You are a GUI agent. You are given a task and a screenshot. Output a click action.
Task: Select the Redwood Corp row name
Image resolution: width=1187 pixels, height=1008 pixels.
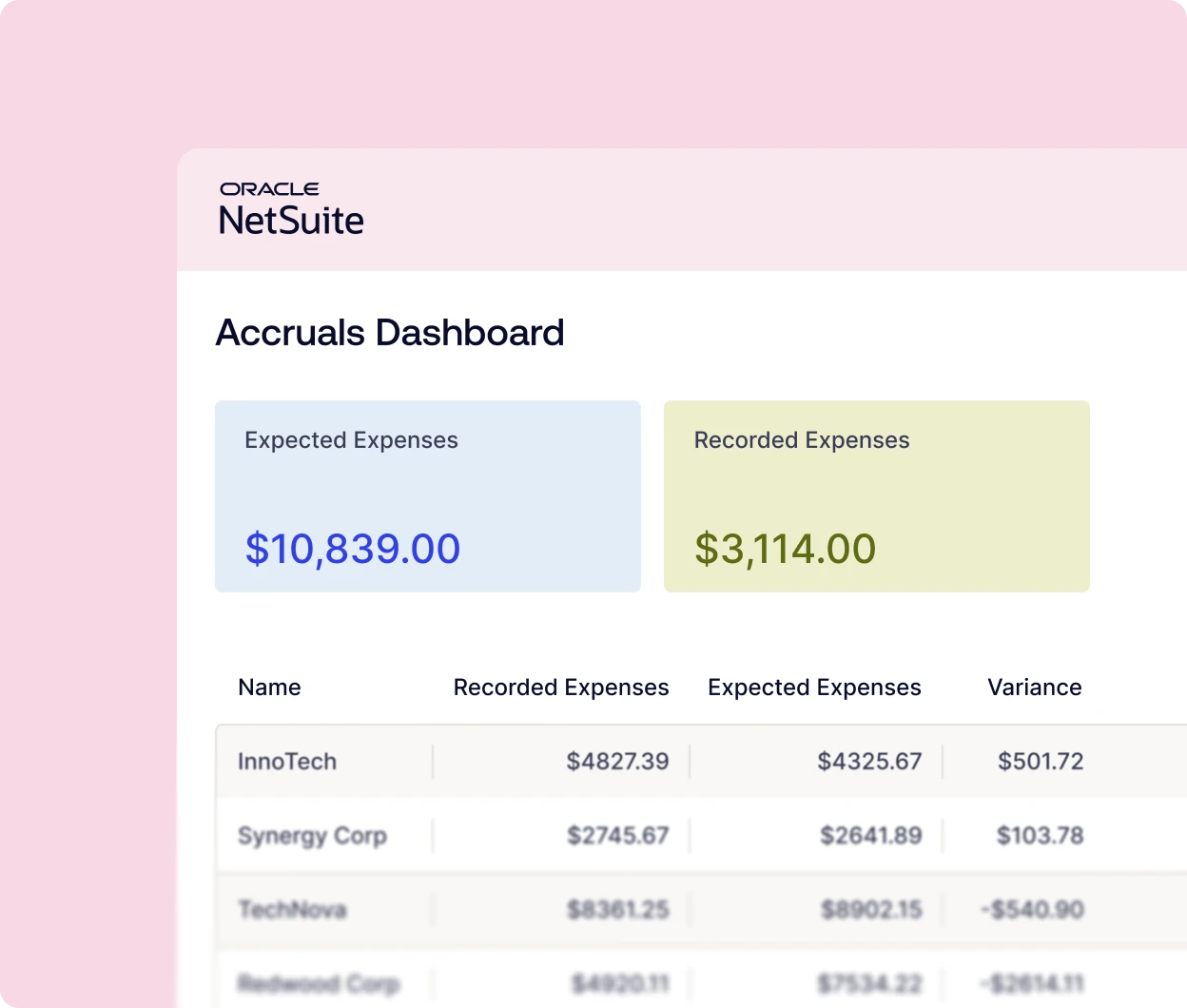[319, 983]
